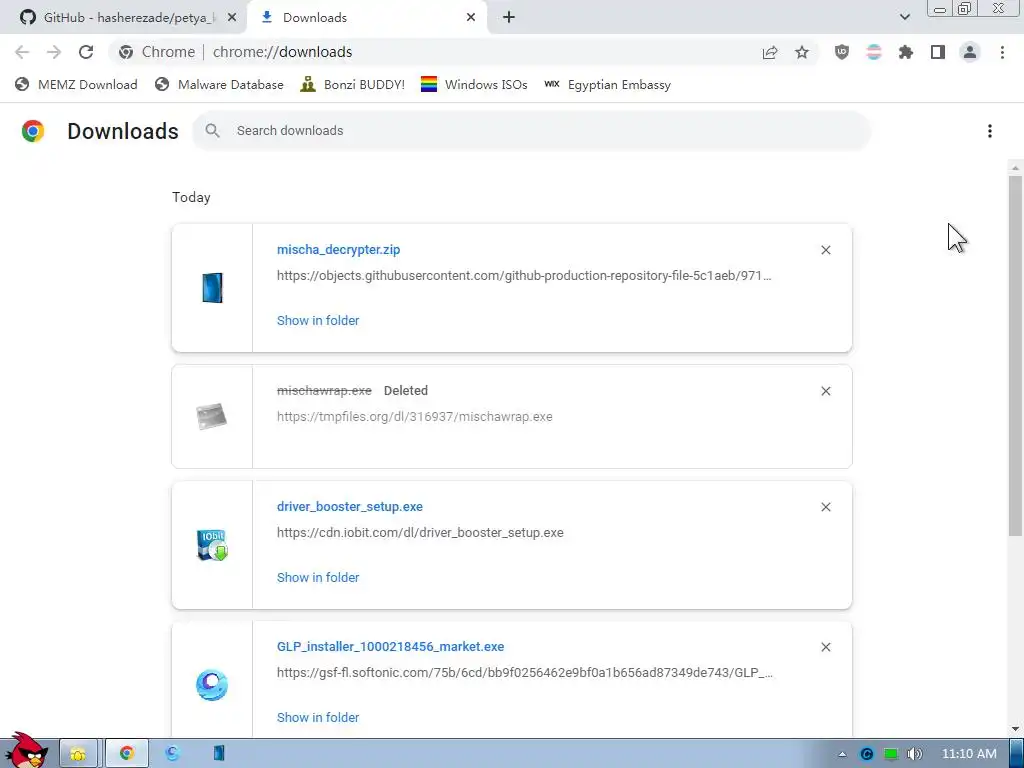Click the blue circular tray icon
Image resolution: width=1024 pixels, height=768 pixels.
click(867, 754)
